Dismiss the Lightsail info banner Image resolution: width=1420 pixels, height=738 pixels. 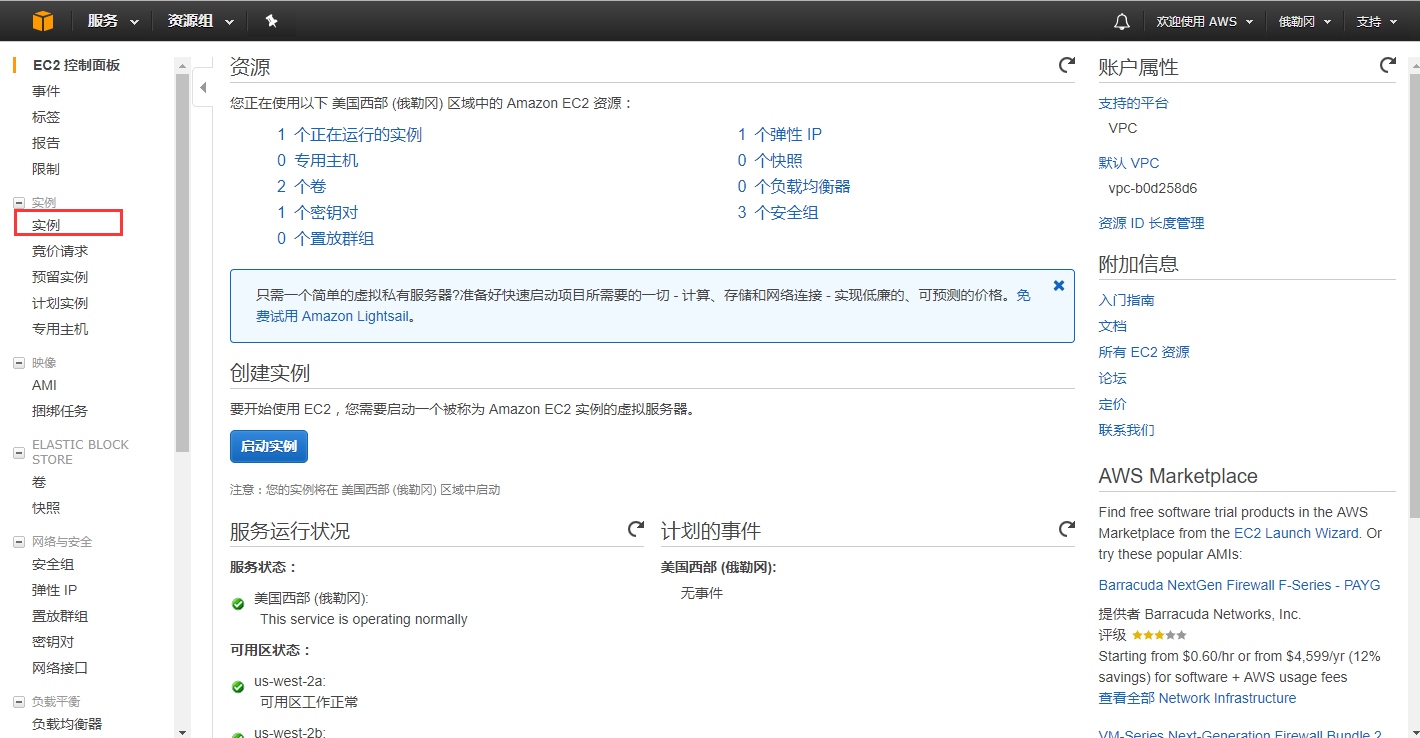coord(1058,286)
